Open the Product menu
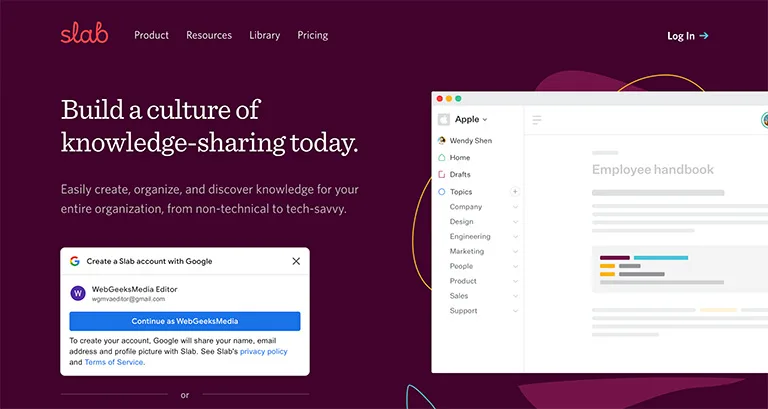 [151, 35]
